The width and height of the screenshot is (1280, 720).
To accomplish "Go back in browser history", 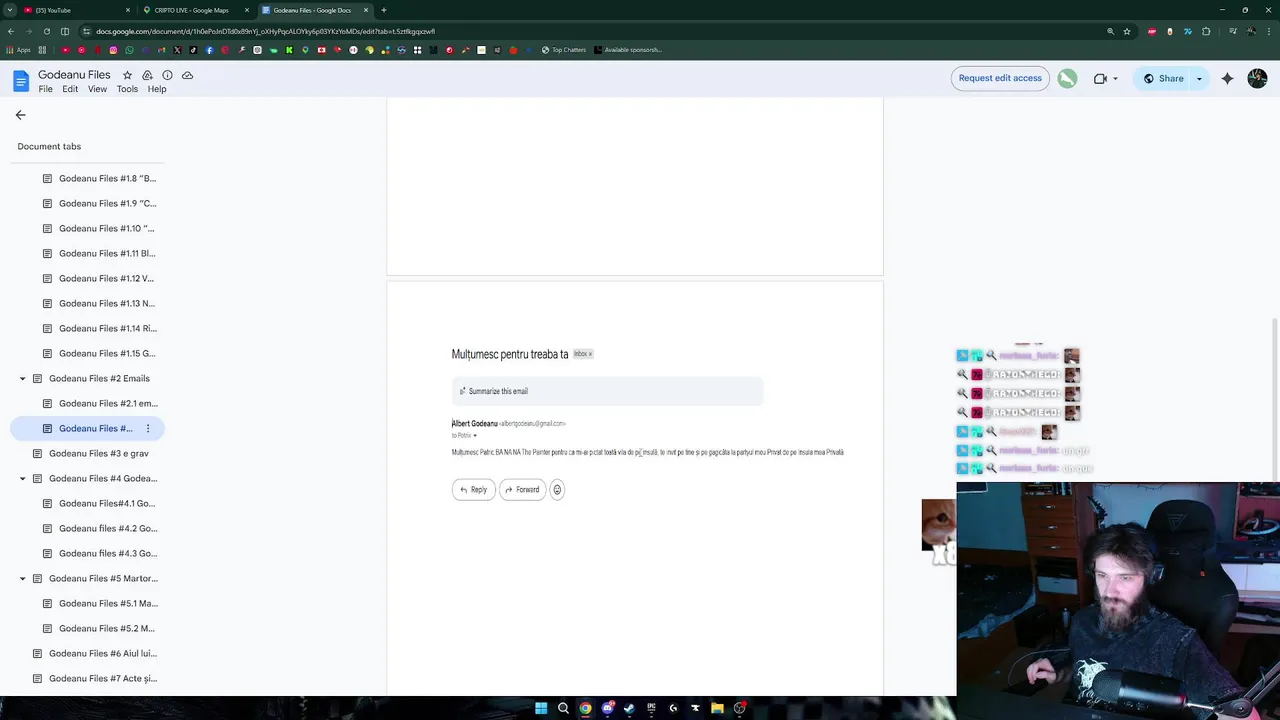I will [11, 31].
